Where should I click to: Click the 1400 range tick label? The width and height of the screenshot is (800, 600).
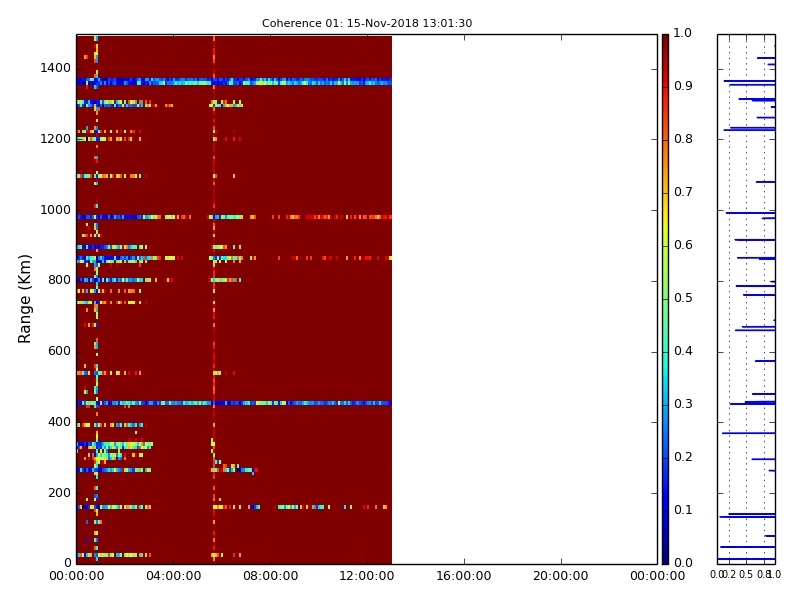coord(56,68)
